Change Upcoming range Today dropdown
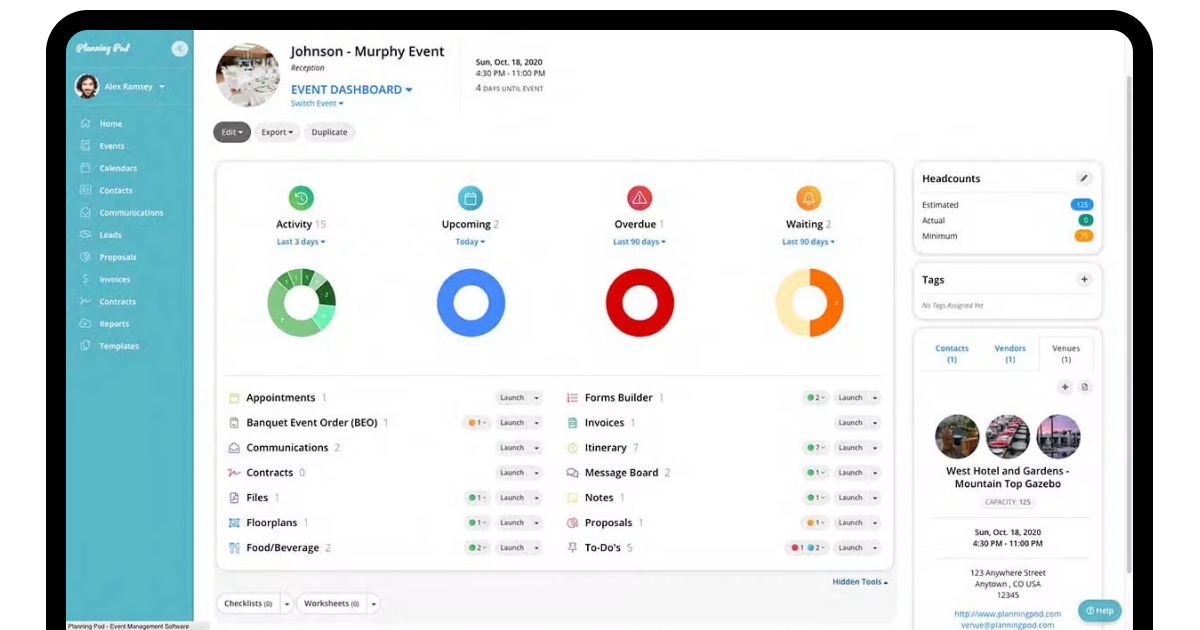The image size is (1200, 630). tap(470, 242)
